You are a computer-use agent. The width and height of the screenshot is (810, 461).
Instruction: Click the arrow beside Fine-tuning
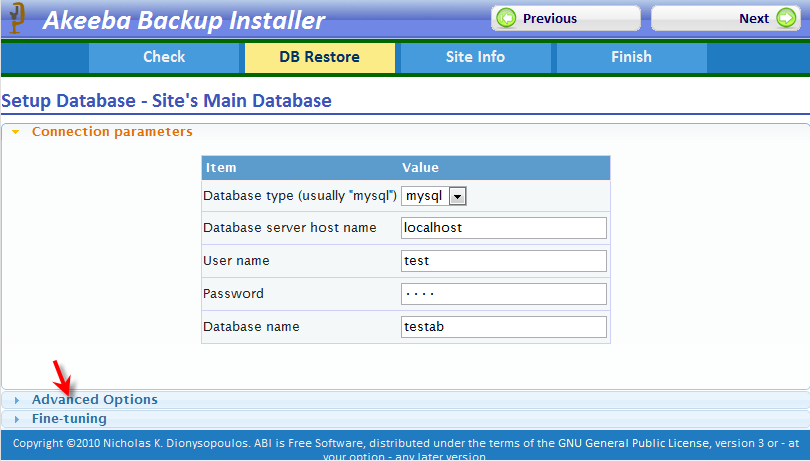pos(17,419)
